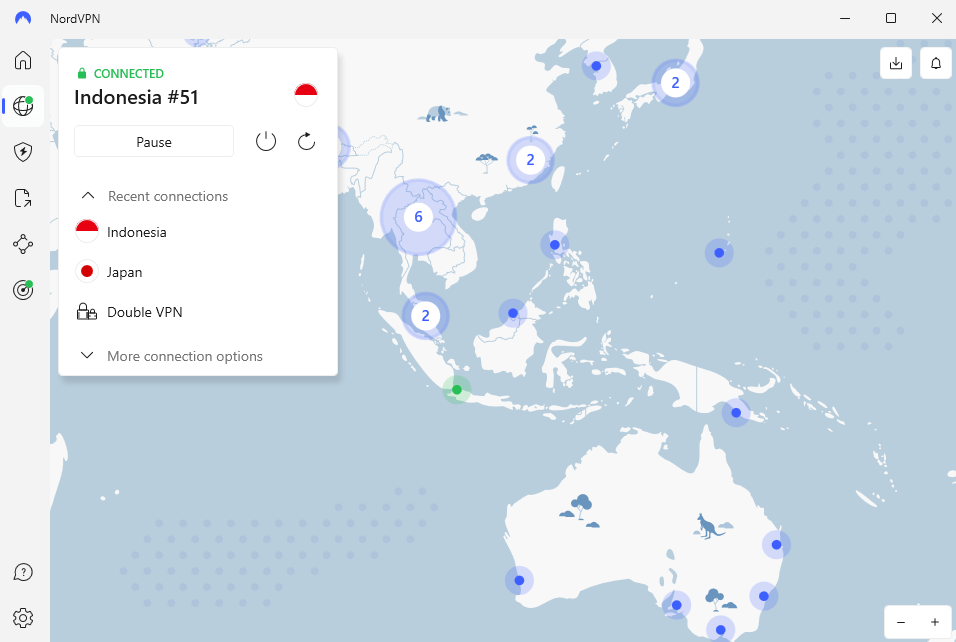Click the Malaysia-Singapore cluster showing 2
Image resolution: width=956 pixels, height=642 pixels.
pyautogui.click(x=426, y=316)
